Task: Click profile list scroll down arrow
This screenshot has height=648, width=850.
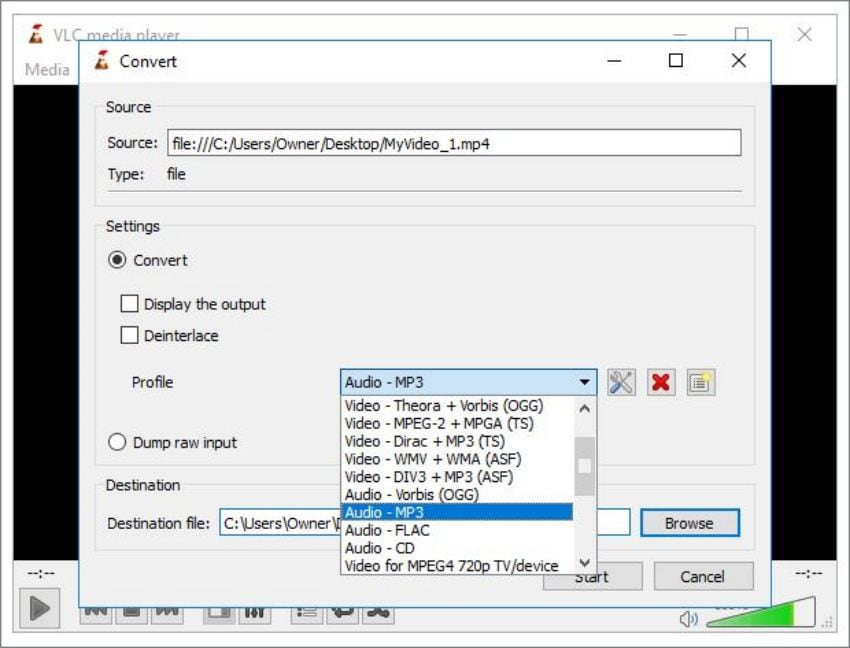Action: [584, 562]
